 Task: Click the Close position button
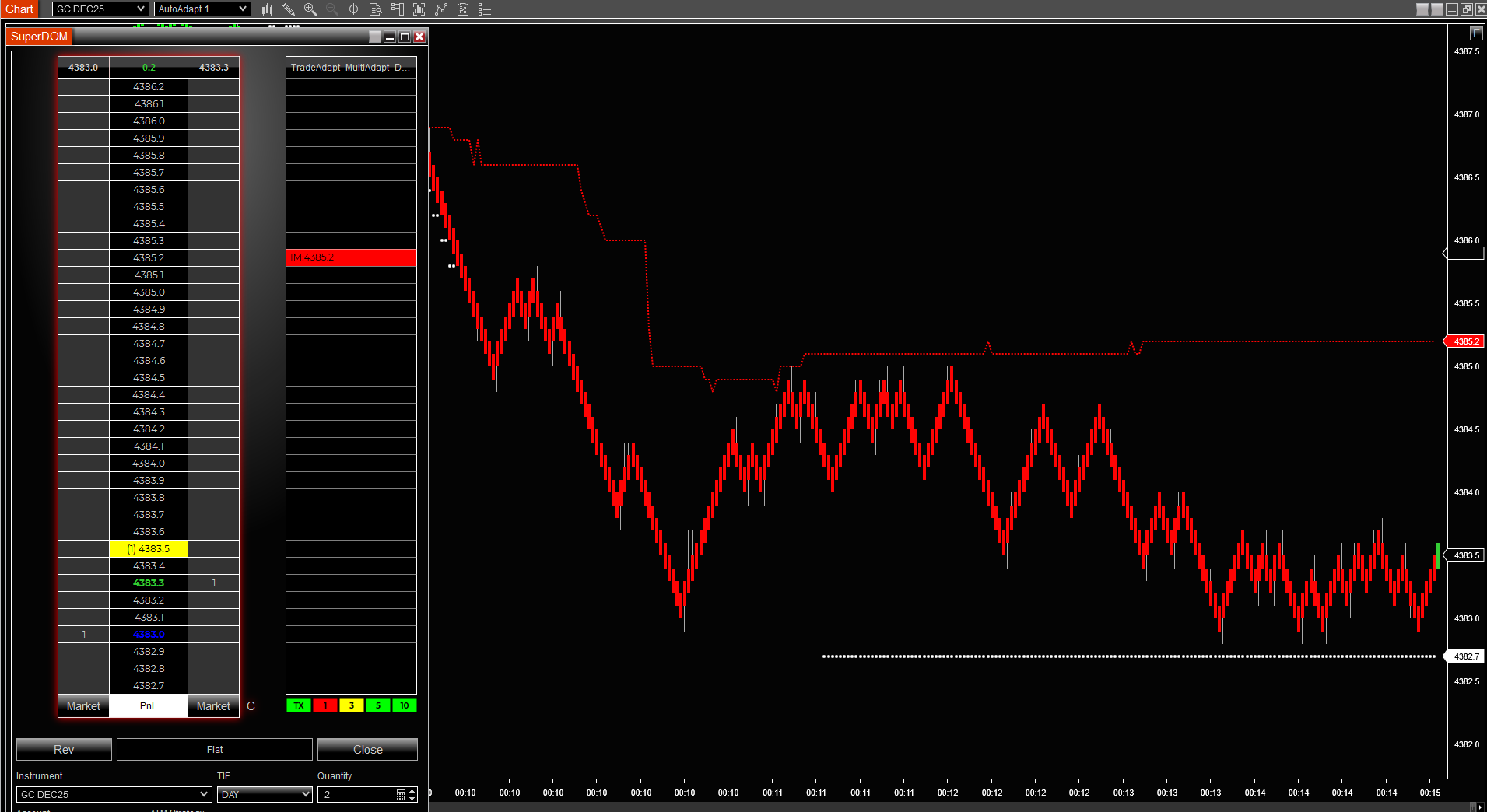[x=367, y=750]
